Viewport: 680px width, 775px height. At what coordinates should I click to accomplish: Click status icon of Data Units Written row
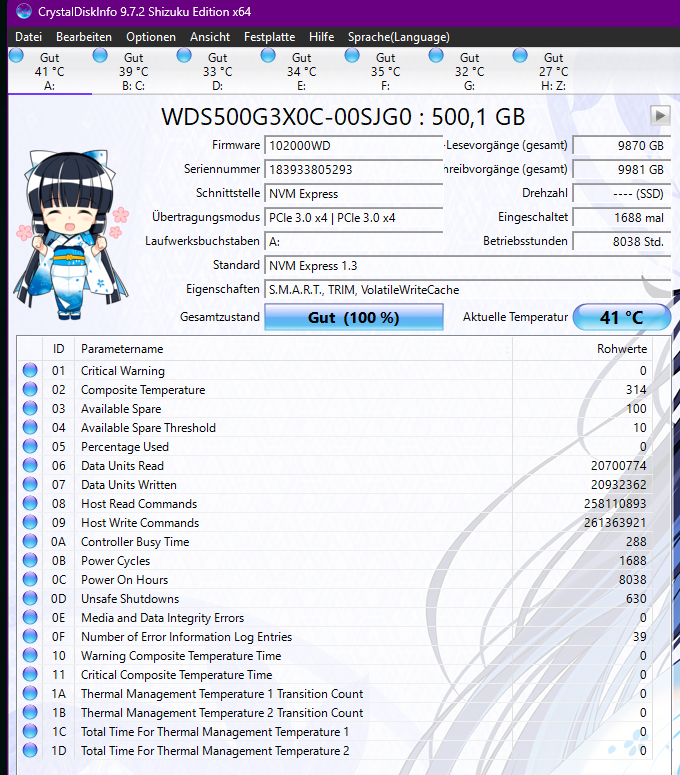pyautogui.click(x=30, y=484)
